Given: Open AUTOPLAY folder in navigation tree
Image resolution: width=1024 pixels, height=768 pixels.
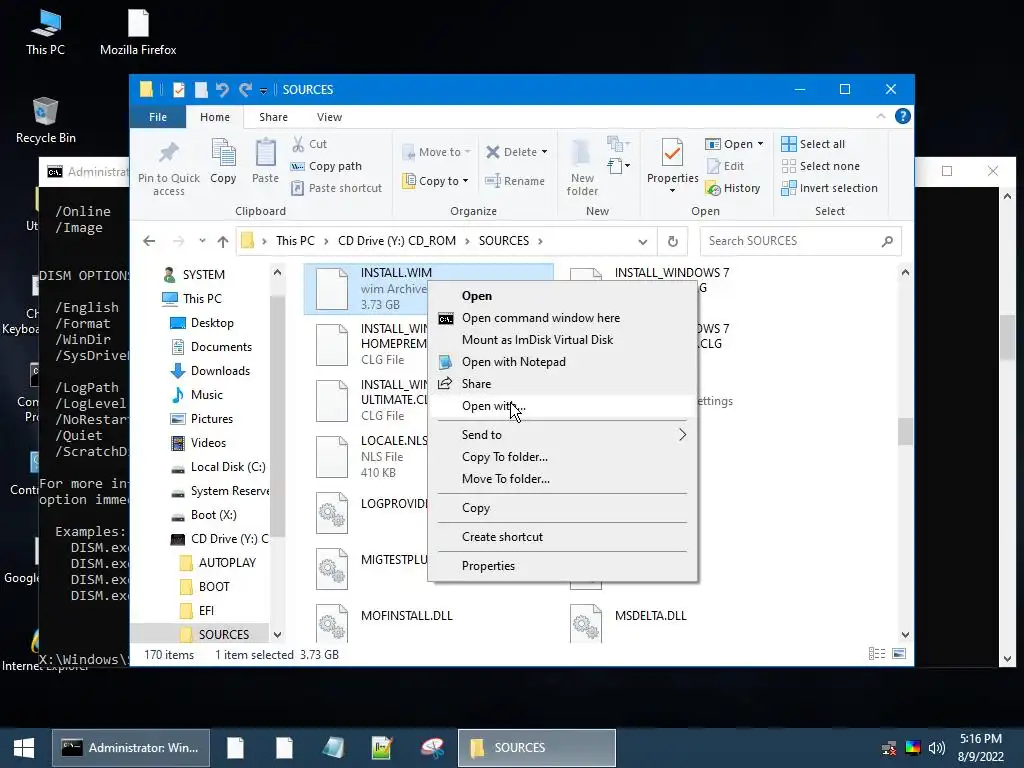Looking at the screenshot, I should (x=227, y=563).
